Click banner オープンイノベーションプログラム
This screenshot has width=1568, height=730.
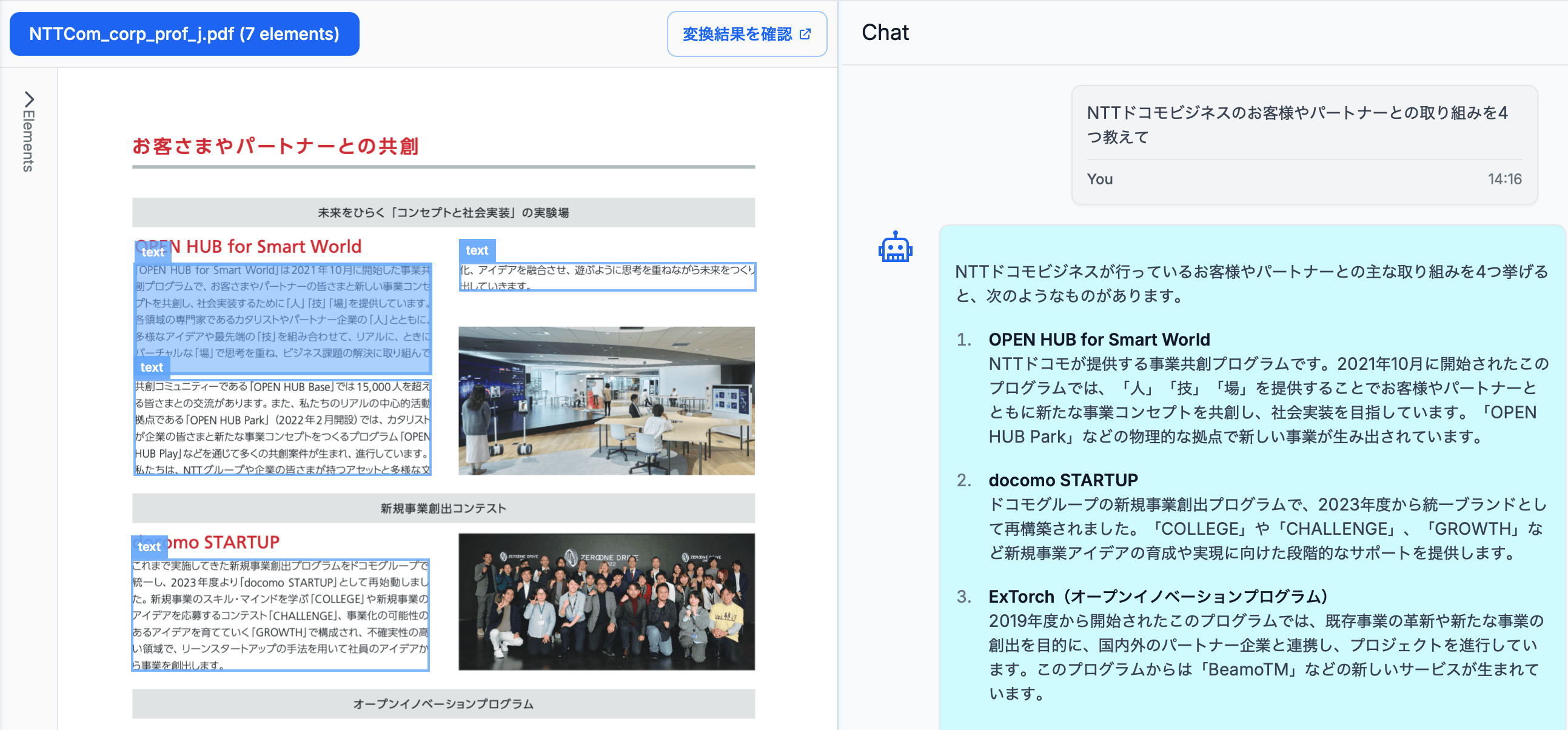(x=443, y=704)
